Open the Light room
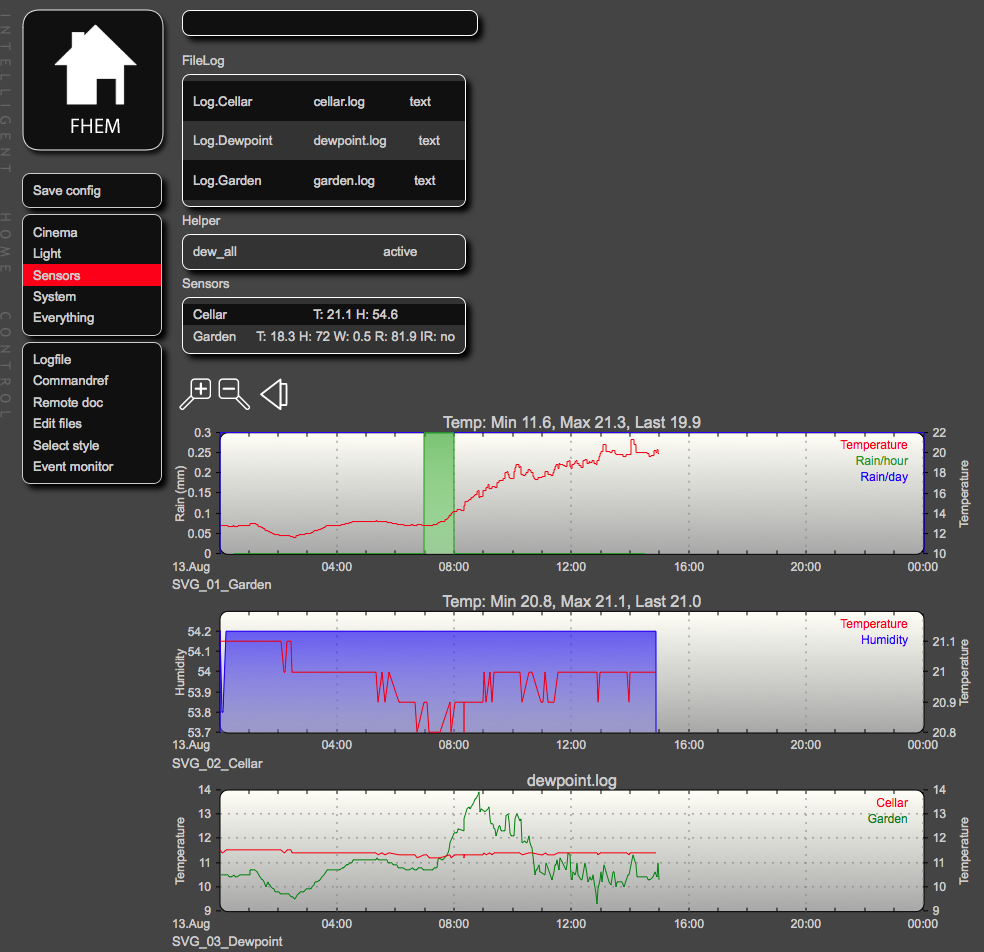 pos(47,254)
